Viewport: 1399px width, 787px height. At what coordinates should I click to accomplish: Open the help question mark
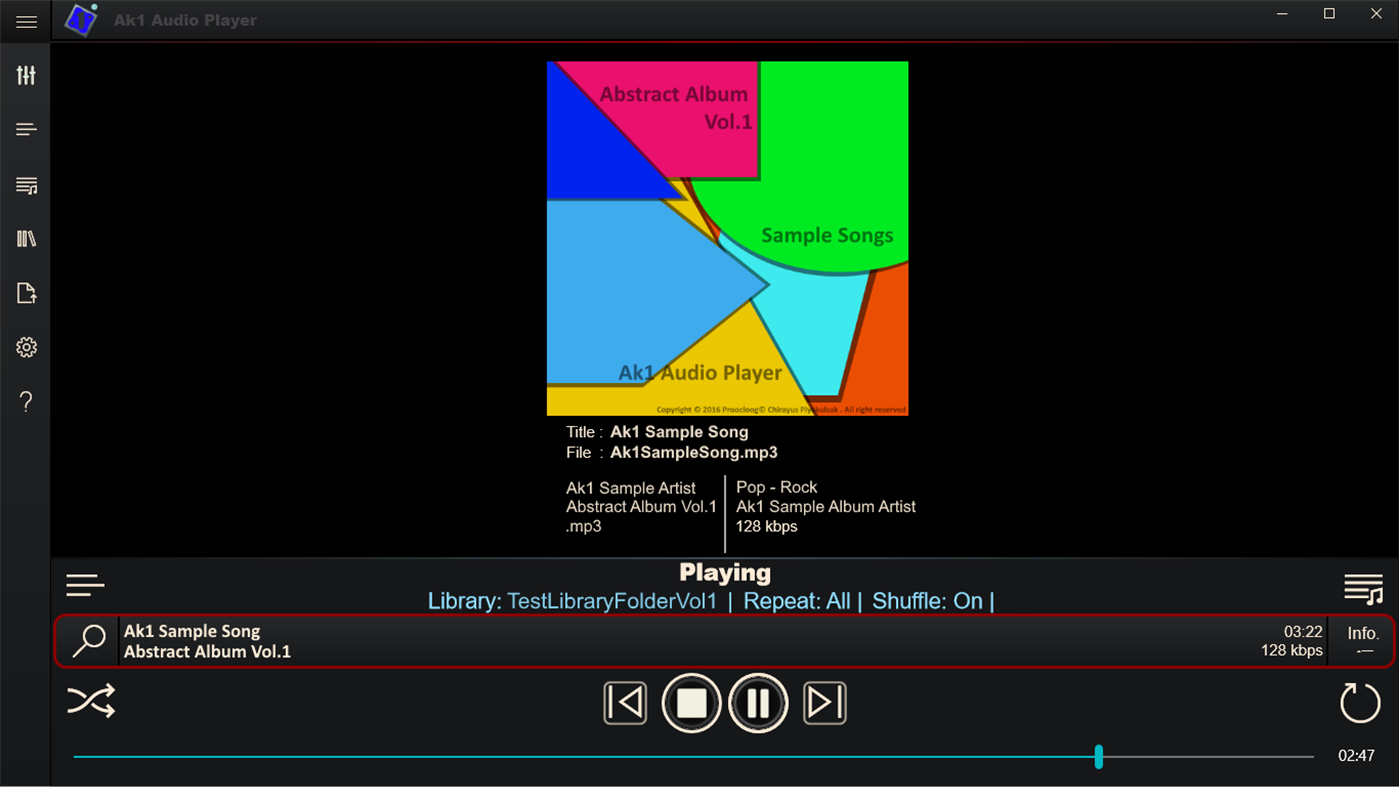pyautogui.click(x=25, y=401)
